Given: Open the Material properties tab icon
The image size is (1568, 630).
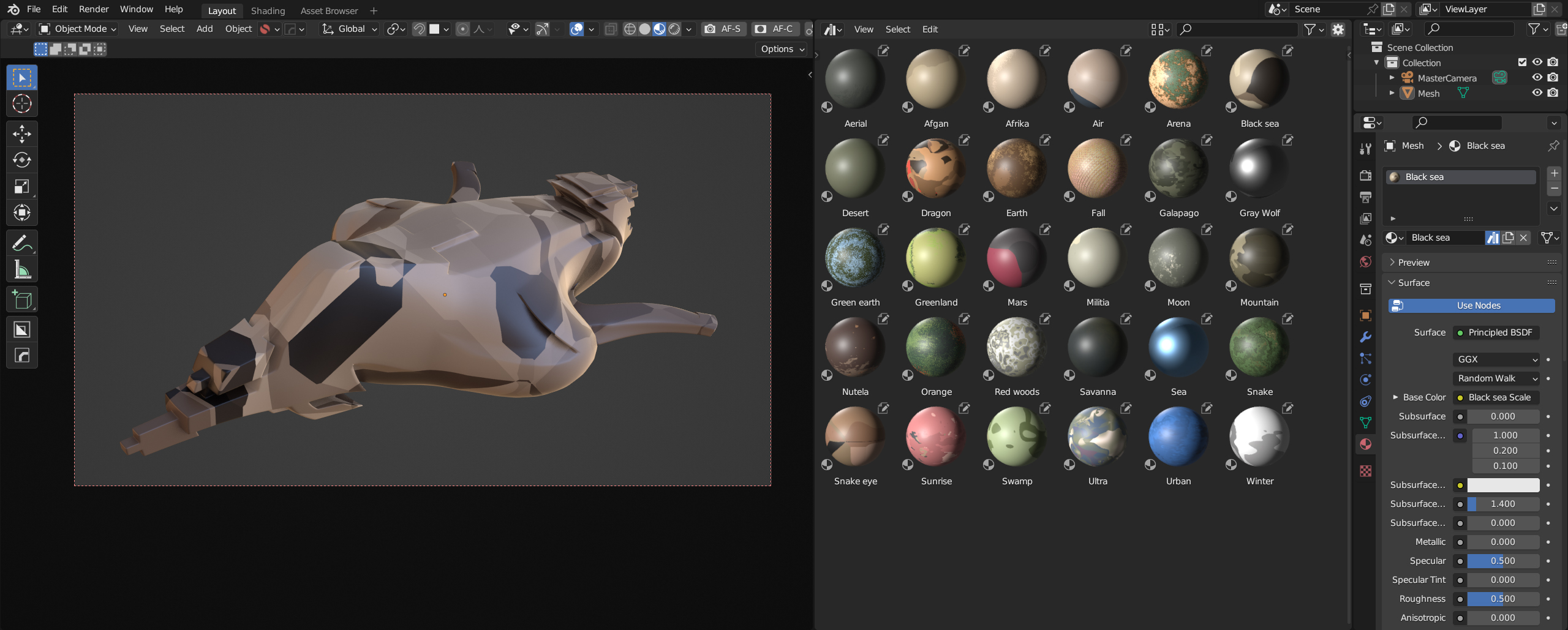Looking at the screenshot, I should (x=1365, y=444).
